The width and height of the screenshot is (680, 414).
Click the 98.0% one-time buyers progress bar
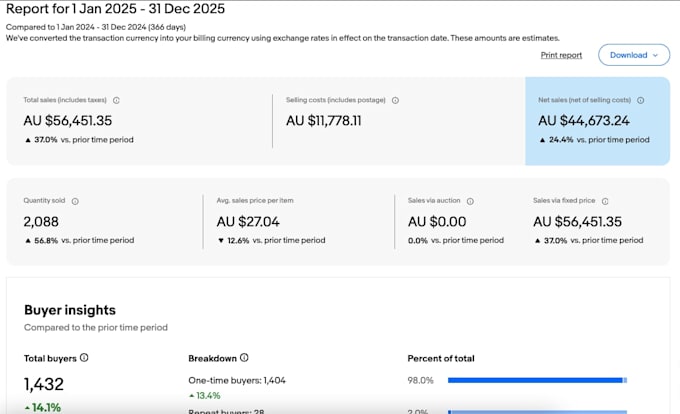(x=537, y=380)
